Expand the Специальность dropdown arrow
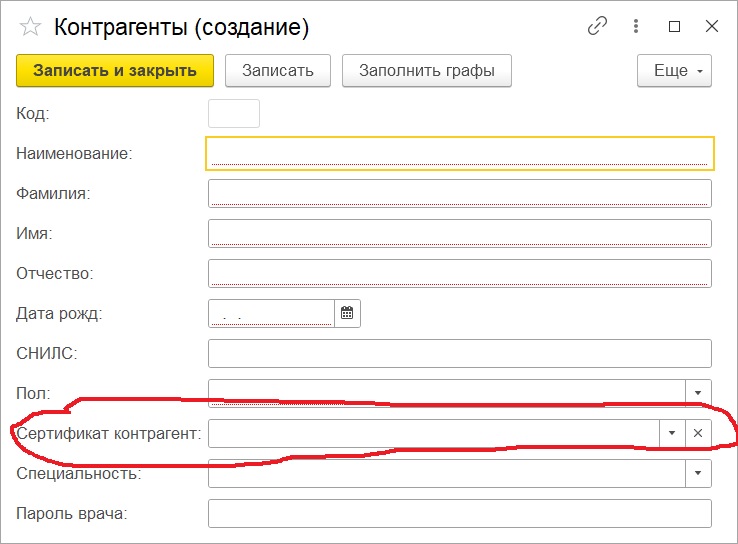This screenshot has height=544, width=738. (x=698, y=473)
